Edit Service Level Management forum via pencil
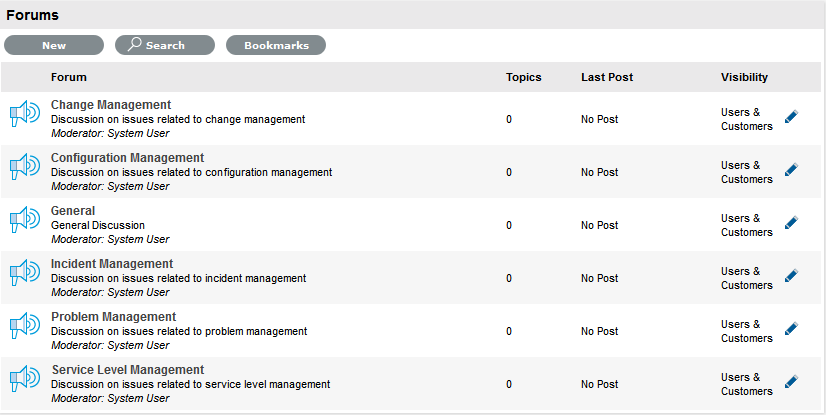Screen dimensions: 826x415 tap(791, 382)
